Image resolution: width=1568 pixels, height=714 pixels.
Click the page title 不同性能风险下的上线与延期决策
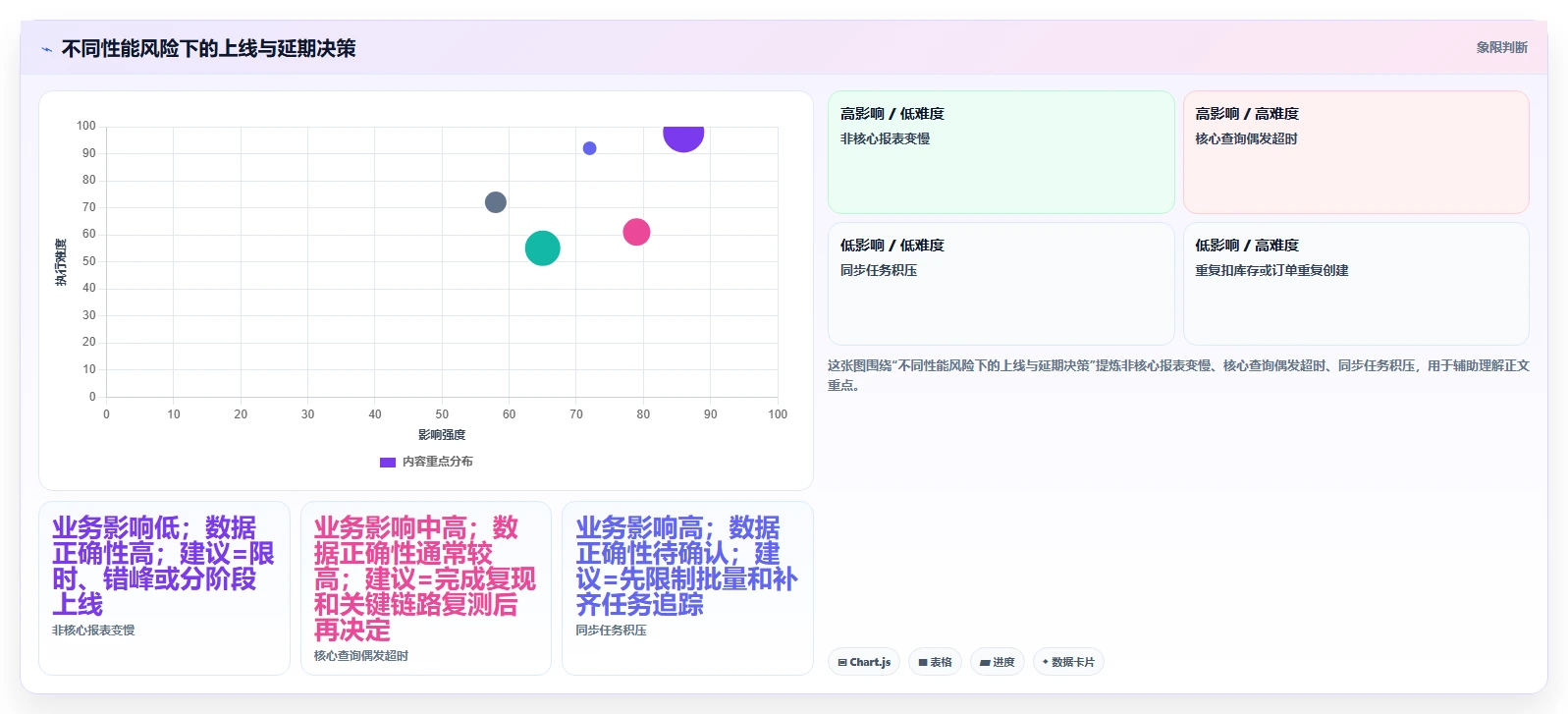pyautogui.click(x=208, y=49)
